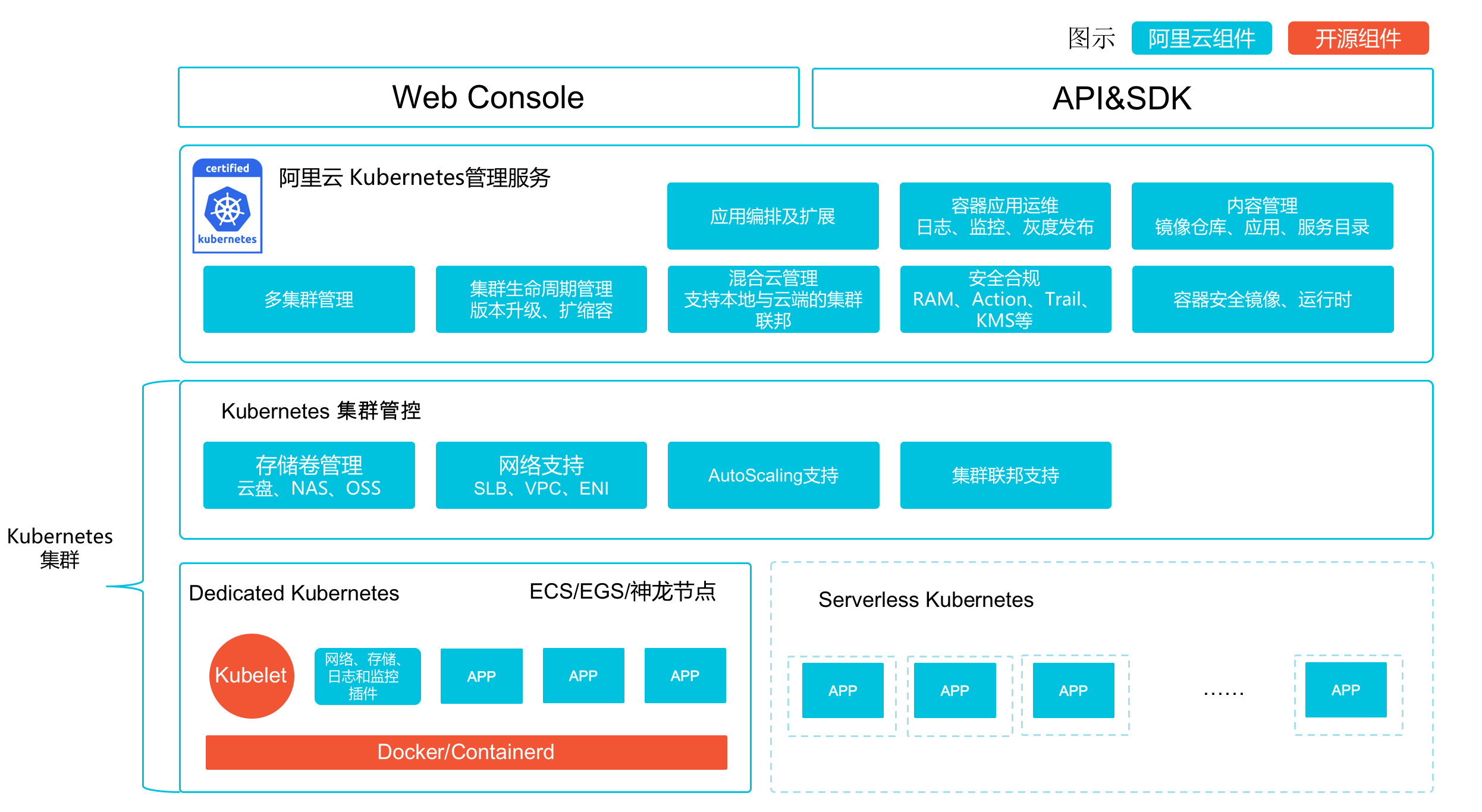Image resolution: width=1482 pixels, height=812 pixels.
Task: Click the 集群生命周期管理 block
Action: tap(541, 299)
